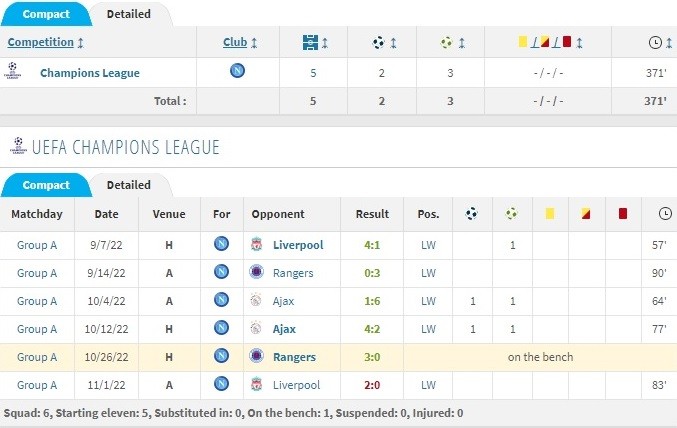The width and height of the screenshot is (677, 428).
Task: Switch to the Detailed tab above match list
Action: coord(129,185)
